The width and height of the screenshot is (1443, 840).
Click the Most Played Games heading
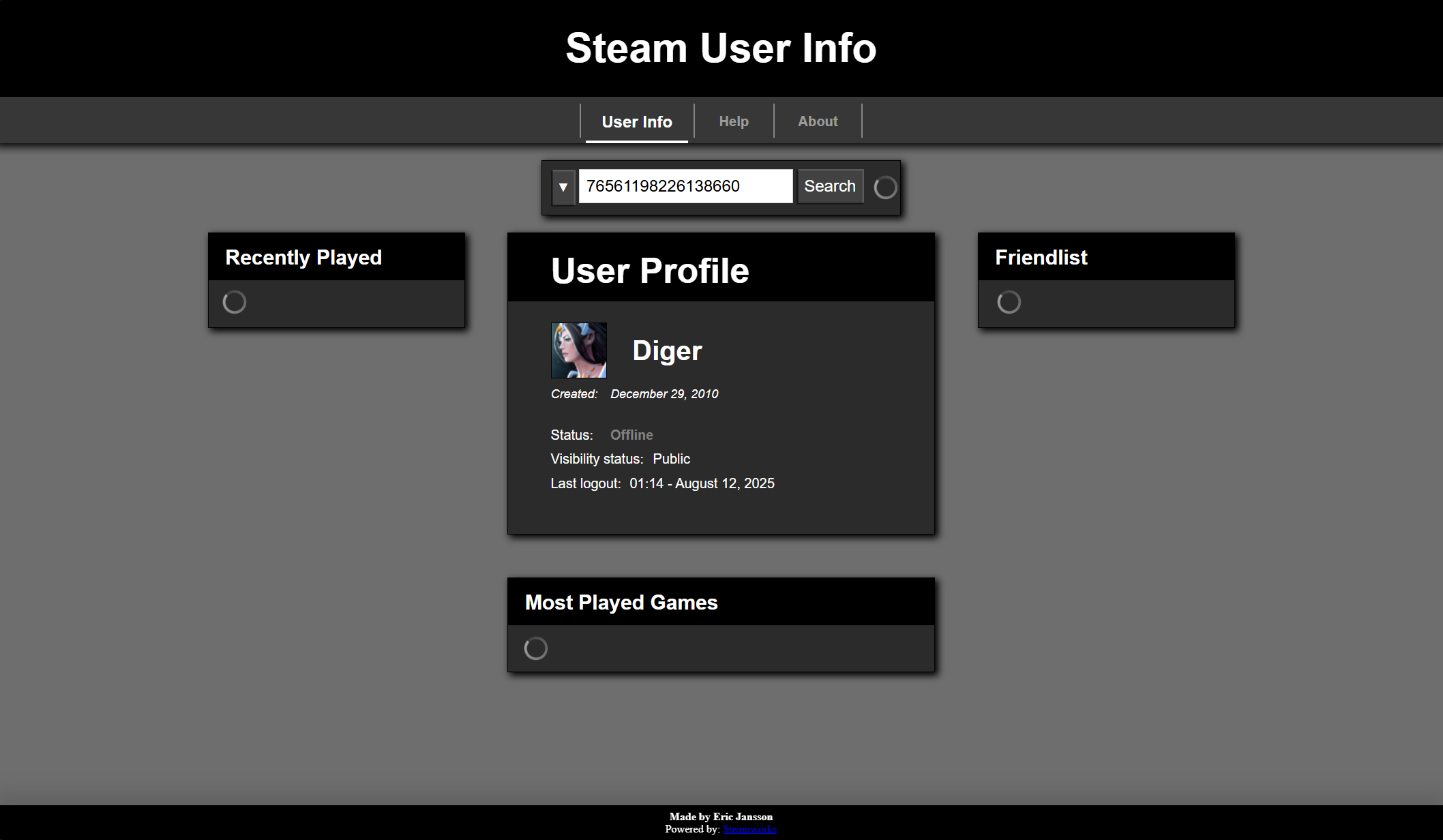(x=621, y=603)
